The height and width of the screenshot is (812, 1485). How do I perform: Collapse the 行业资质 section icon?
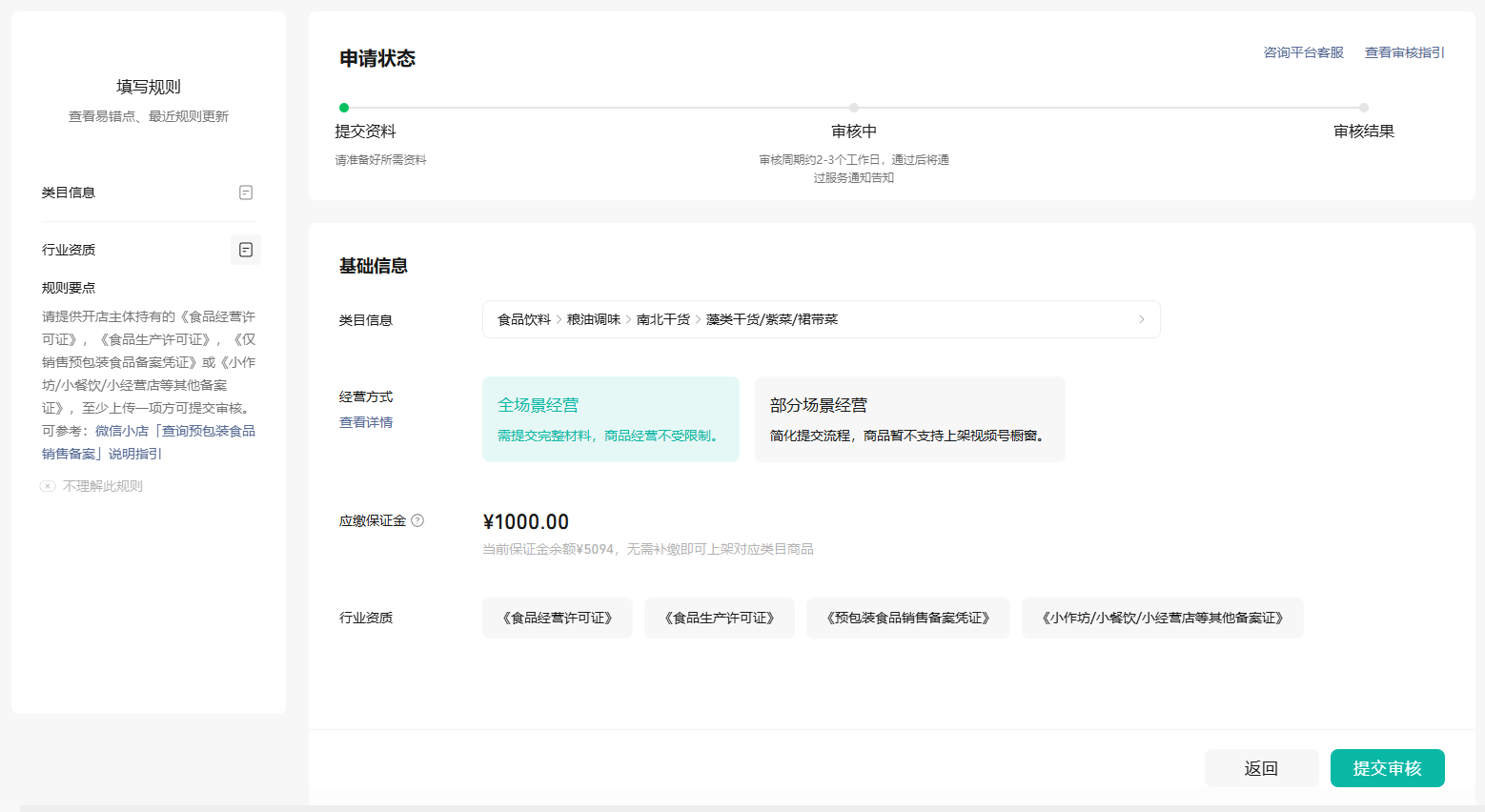(245, 250)
